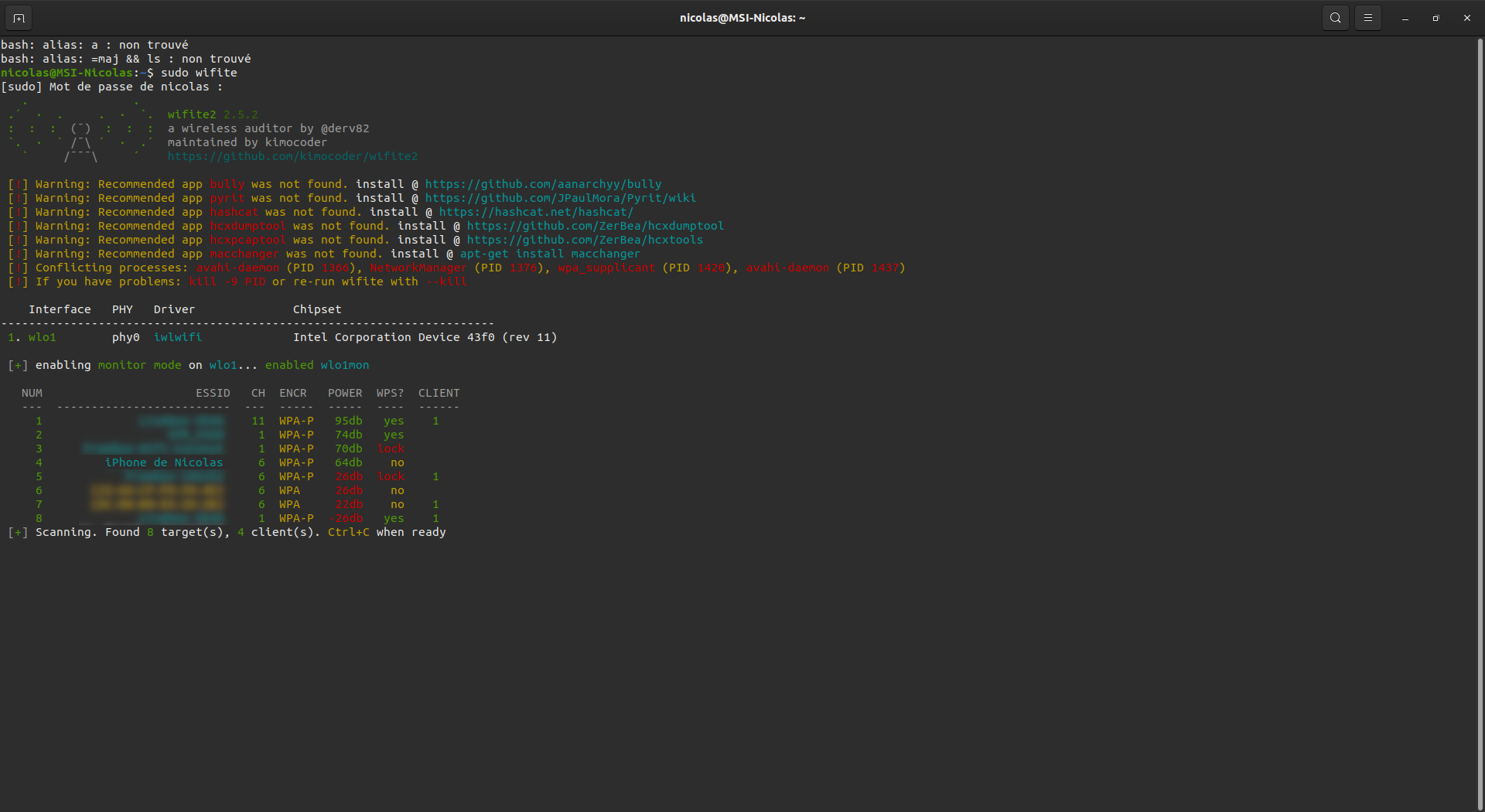The image size is (1485, 812).
Task: Click the 'apt-get install macchanger' text
Action: [x=550, y=254]
